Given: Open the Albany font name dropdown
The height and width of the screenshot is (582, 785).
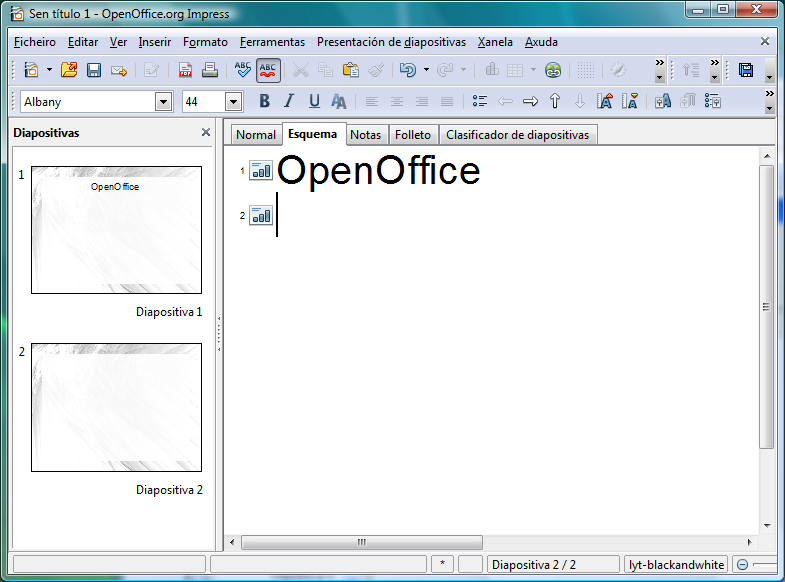Looking at the screenshot, I should (x=164, y=102).
